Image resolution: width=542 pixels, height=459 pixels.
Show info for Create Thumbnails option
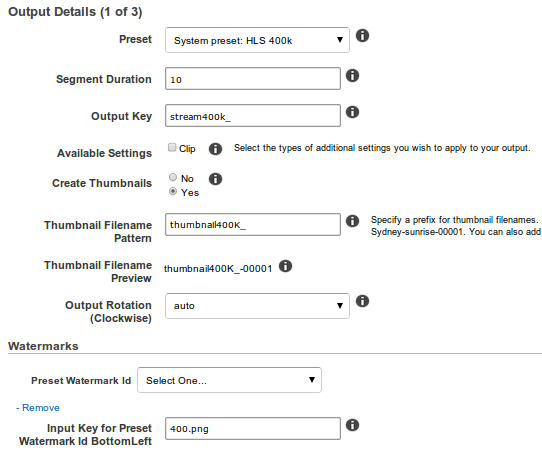(215, 179)
